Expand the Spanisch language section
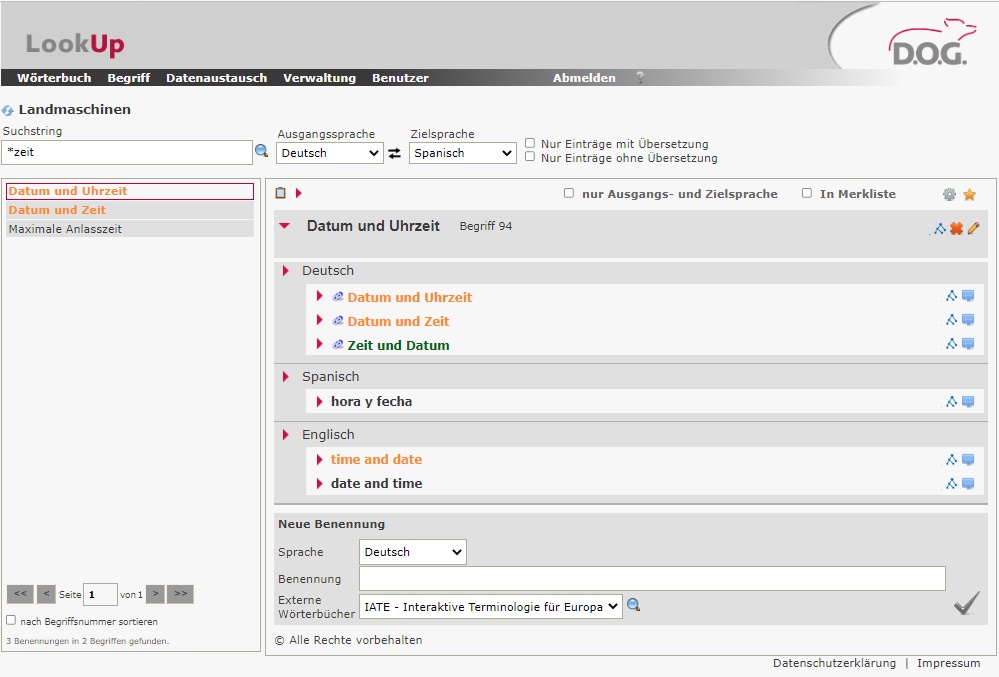Screen dimensions: 999x677 (x=285, y=377)
